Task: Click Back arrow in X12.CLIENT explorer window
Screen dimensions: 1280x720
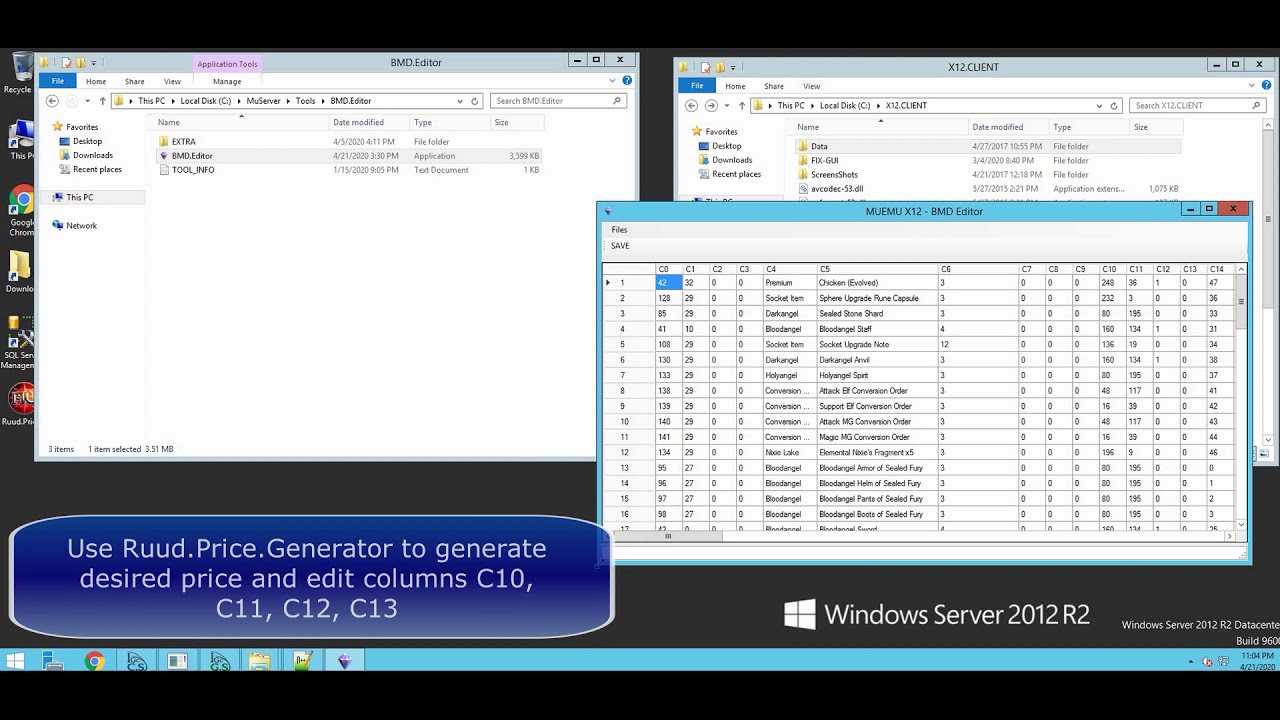Action: pyautogui.click(x=691, y=105)
